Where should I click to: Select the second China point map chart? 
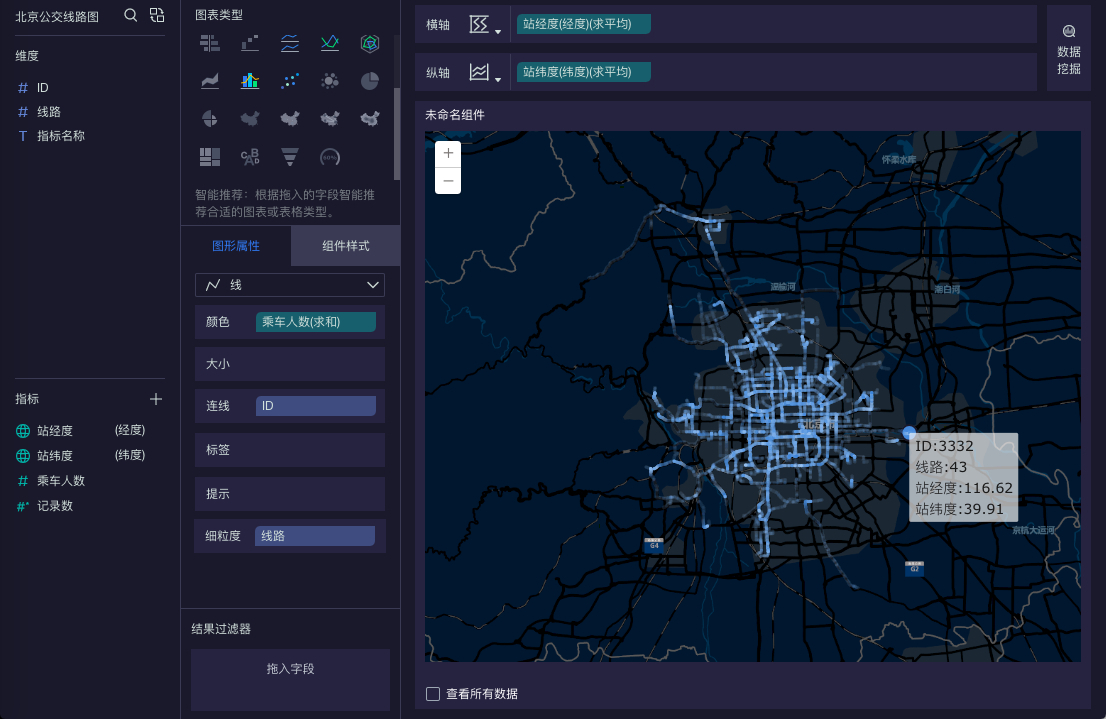coord(290,119)
